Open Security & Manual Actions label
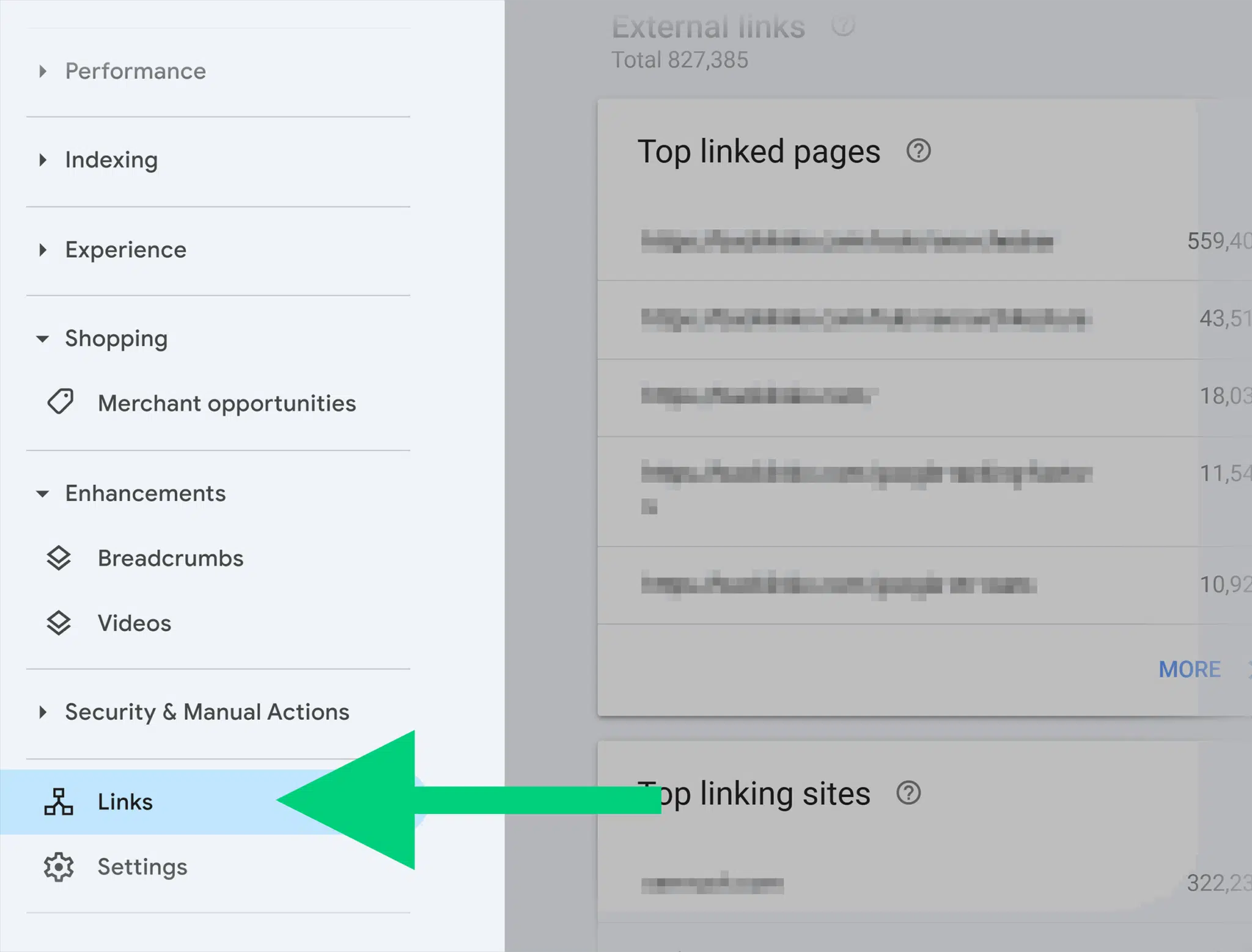Image resolution: width=1252 pixels, height=952 pixels. coord(207,712)
